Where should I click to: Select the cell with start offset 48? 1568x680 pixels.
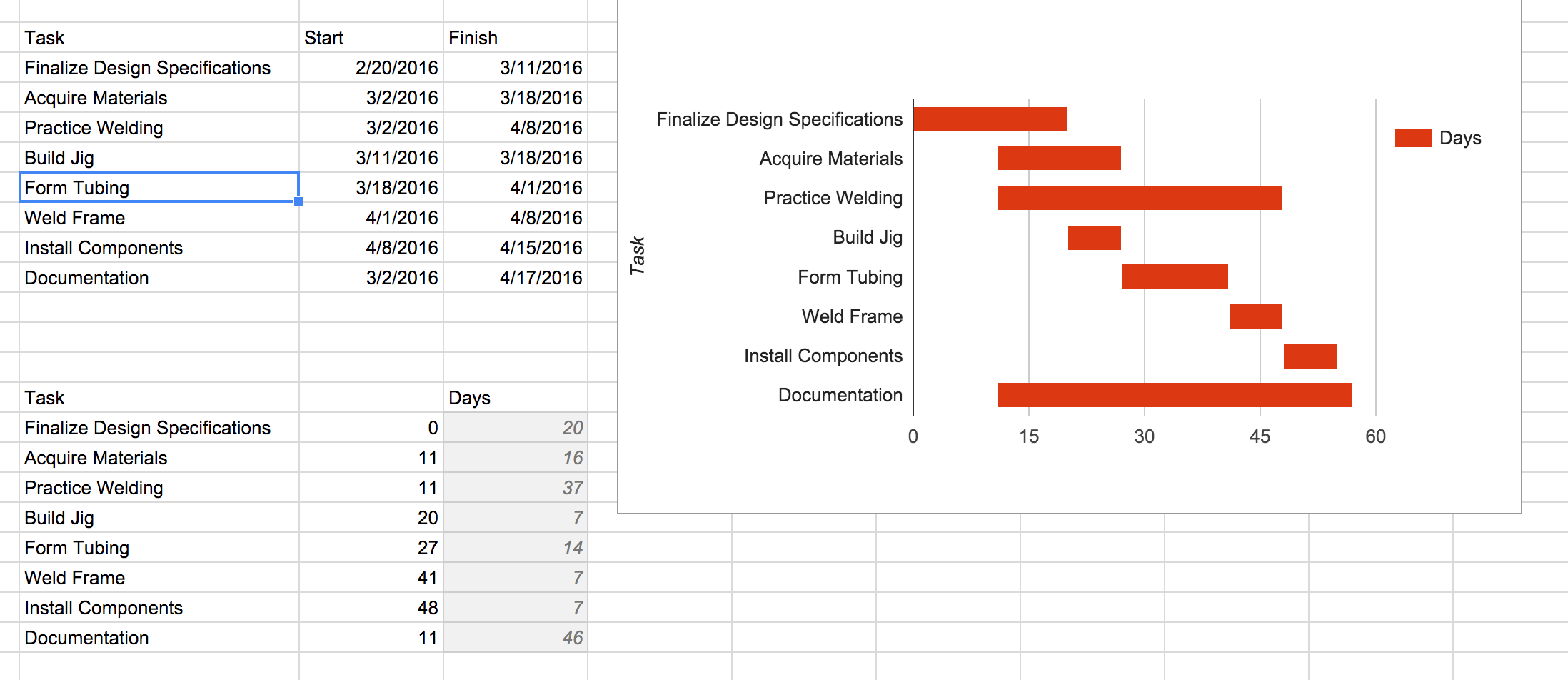click(371, 608)
